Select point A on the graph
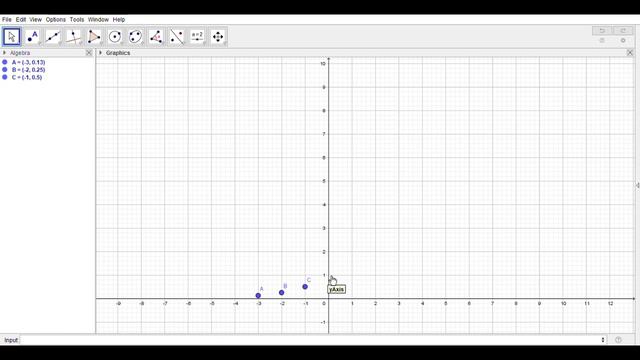Screen dimensions: 640x360 point(258,296)
